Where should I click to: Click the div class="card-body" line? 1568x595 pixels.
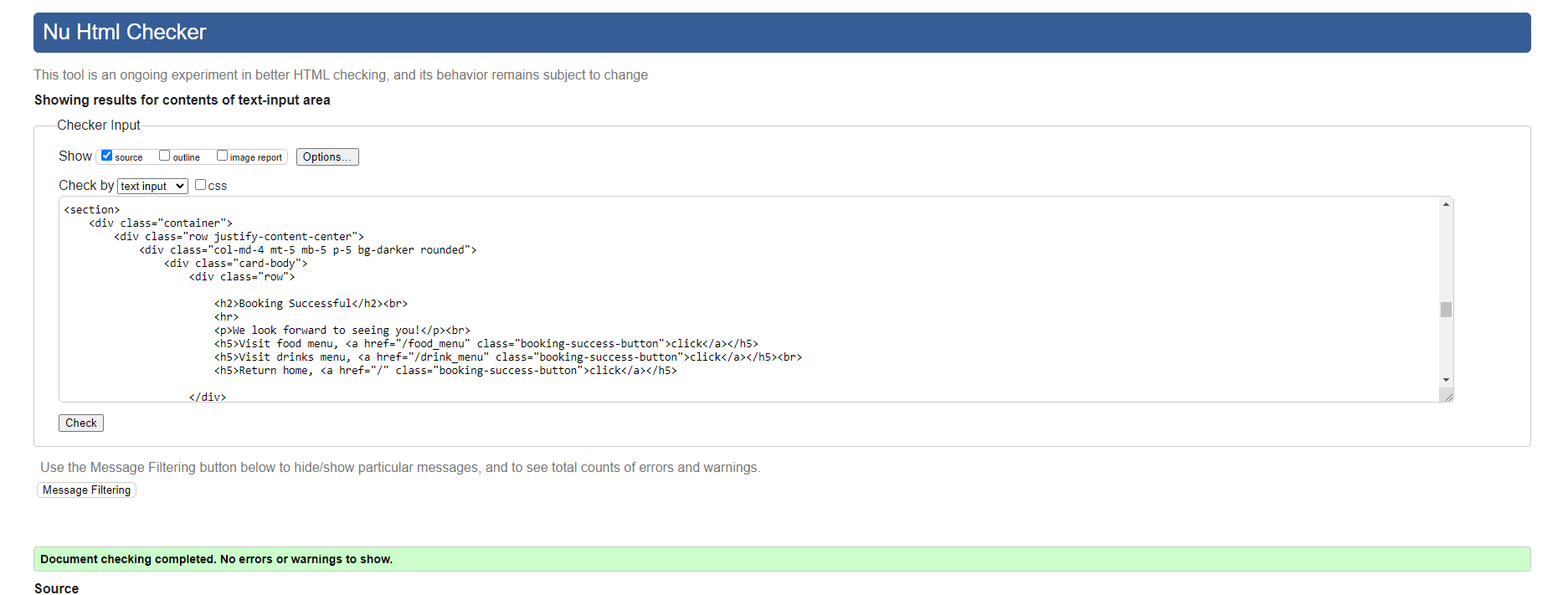[236, 264]
